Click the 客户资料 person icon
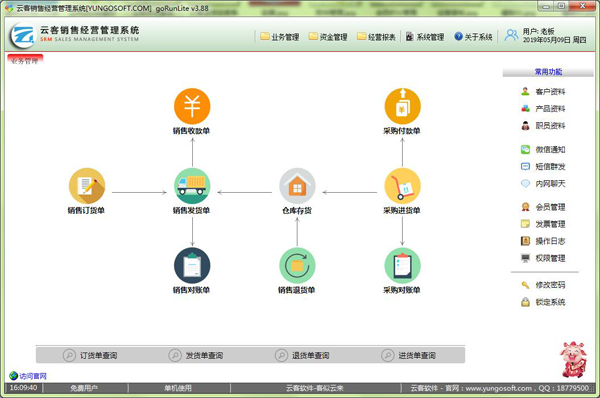The width and height of the screenshot is (600, 398). (525, 91)
